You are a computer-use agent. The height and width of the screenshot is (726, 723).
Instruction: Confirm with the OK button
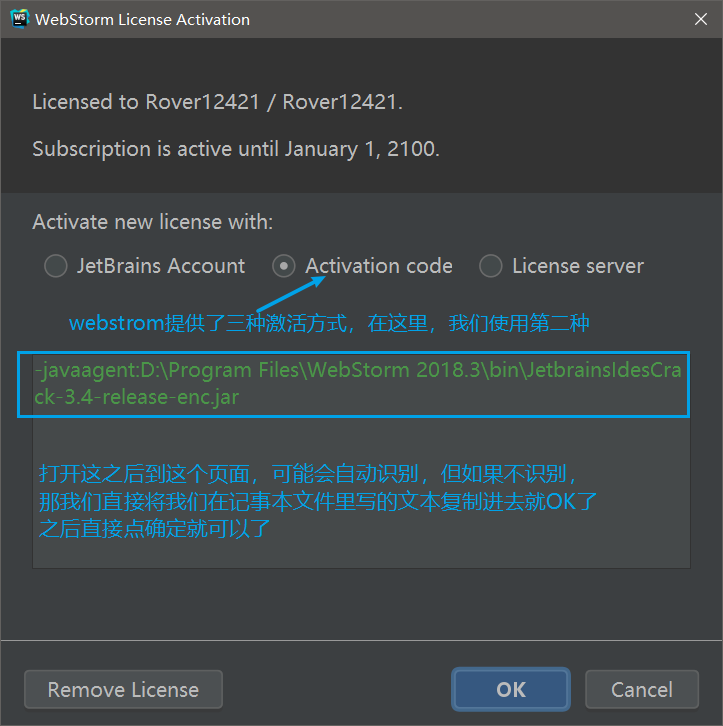pos(511,689)
